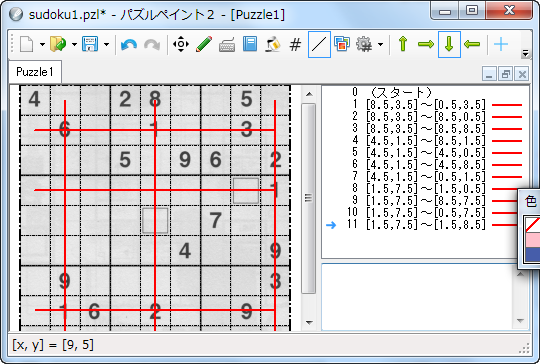Expand the Save dropdown arrow
This screenshot has height=364, width=540.
click(x=106, y=44)
